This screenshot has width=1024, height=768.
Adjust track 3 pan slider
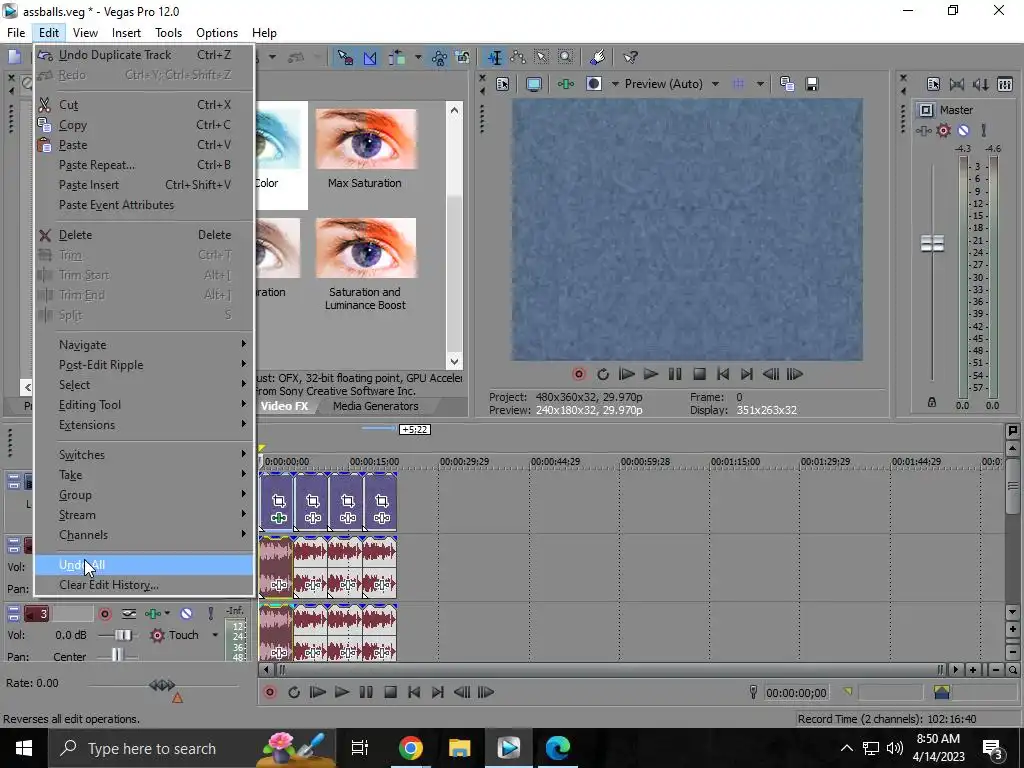point(117,655)
